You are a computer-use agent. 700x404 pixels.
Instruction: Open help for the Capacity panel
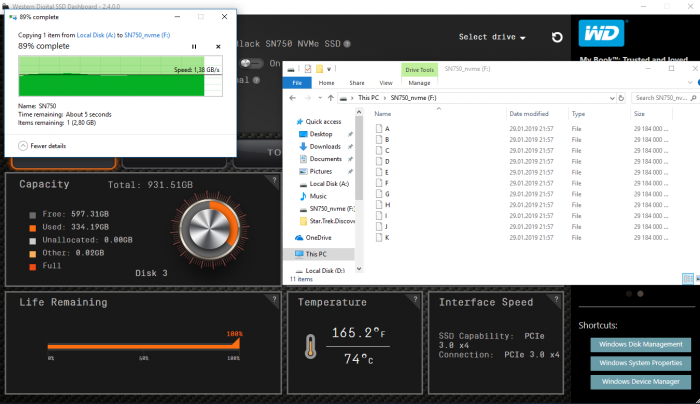(274, 180)
